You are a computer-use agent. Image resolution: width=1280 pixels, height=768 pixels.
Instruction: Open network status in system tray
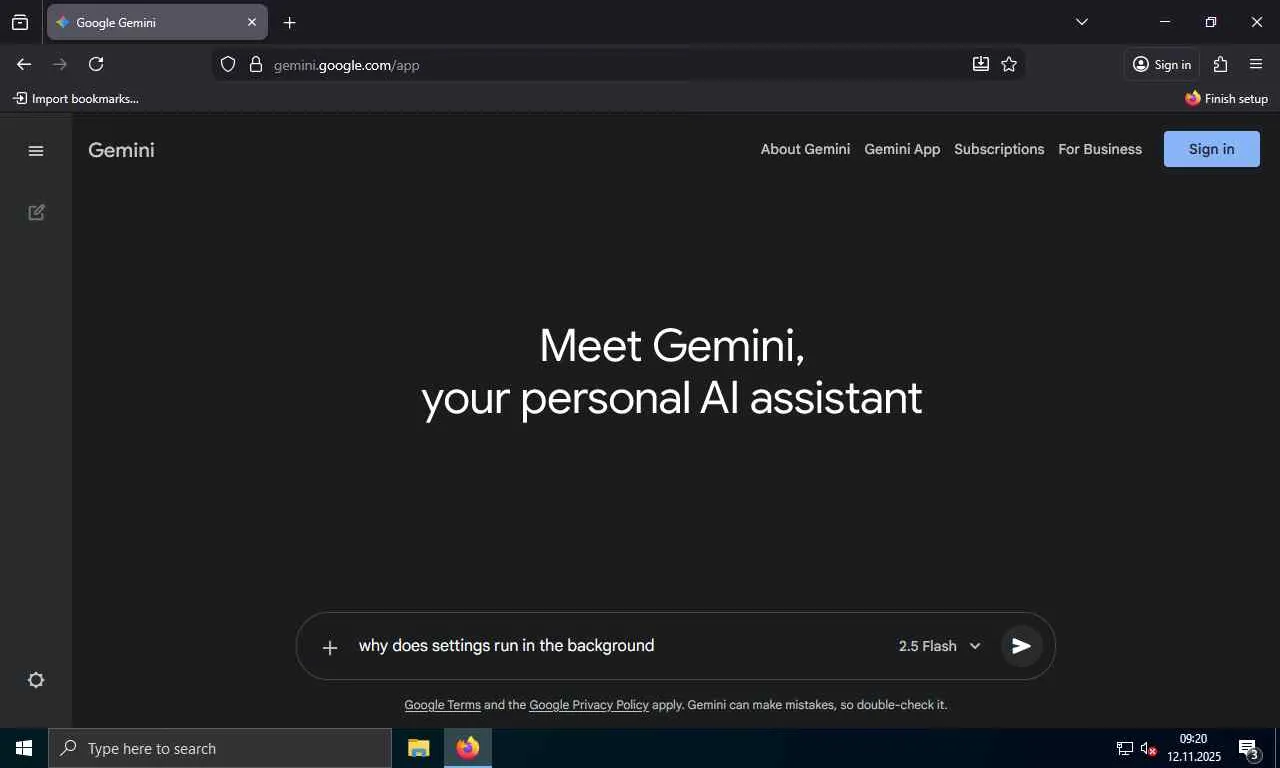point(1125,748)
